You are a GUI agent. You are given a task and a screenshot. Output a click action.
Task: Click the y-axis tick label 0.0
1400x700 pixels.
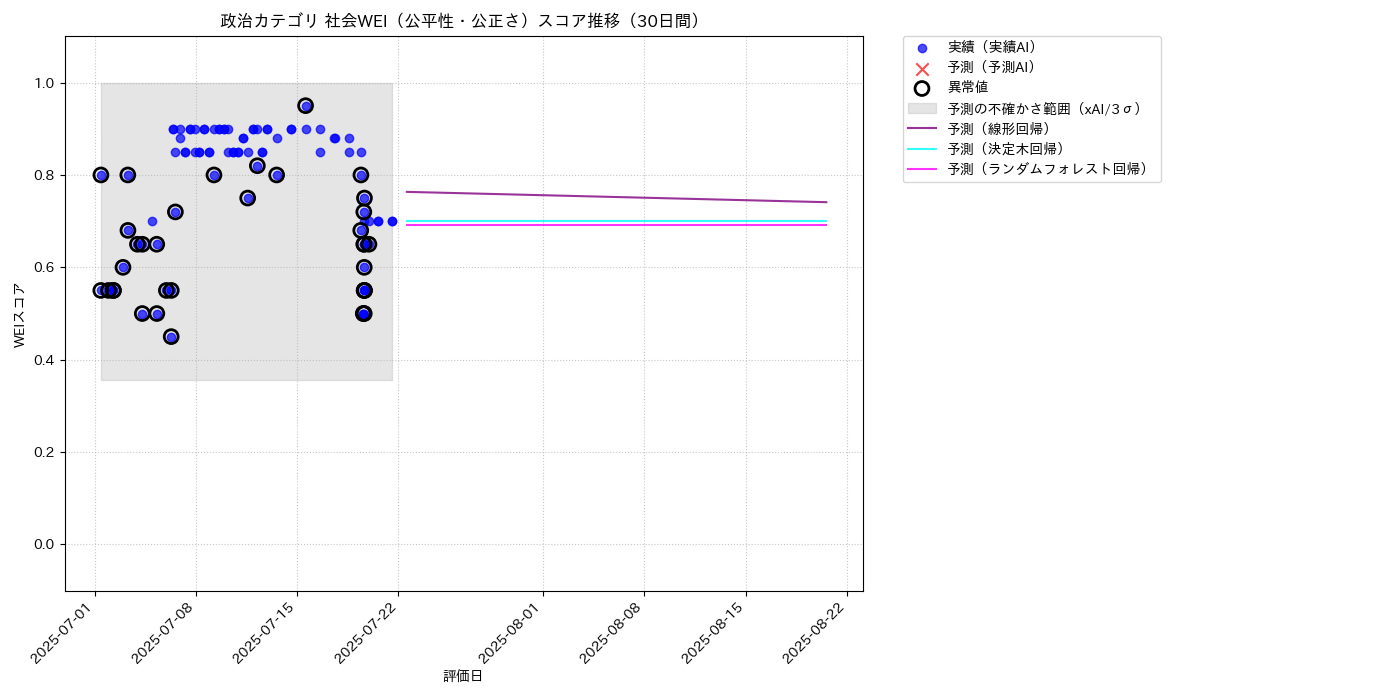click(46, 544)
